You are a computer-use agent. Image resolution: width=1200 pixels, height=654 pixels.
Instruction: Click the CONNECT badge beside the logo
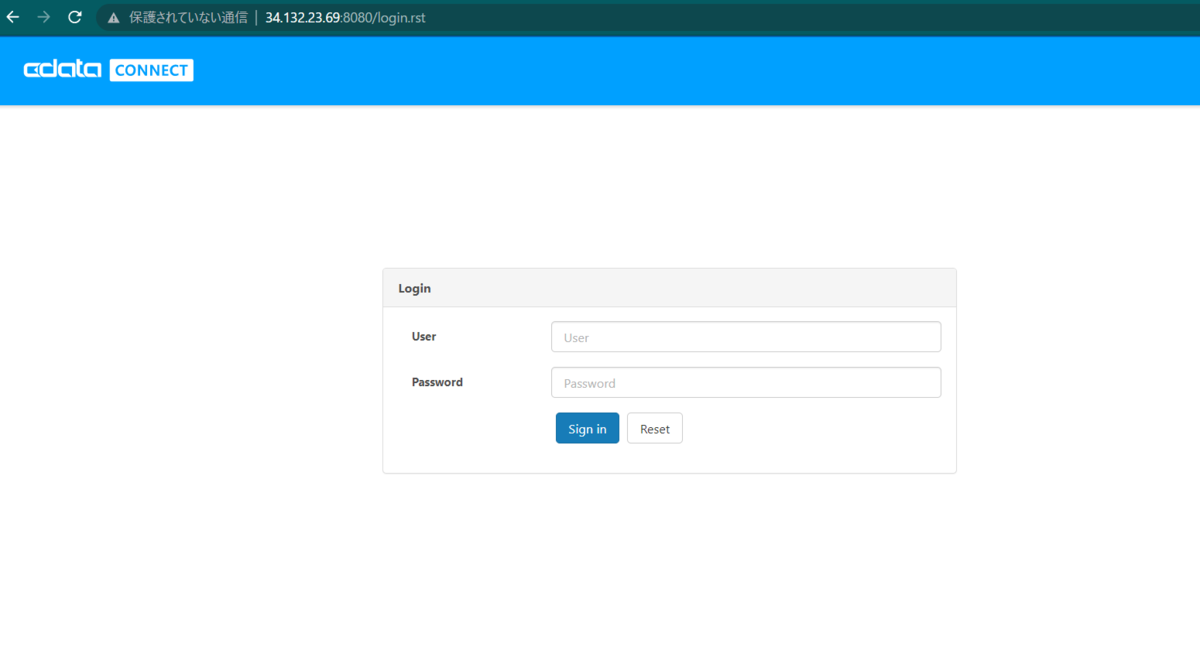pos(151,70)
